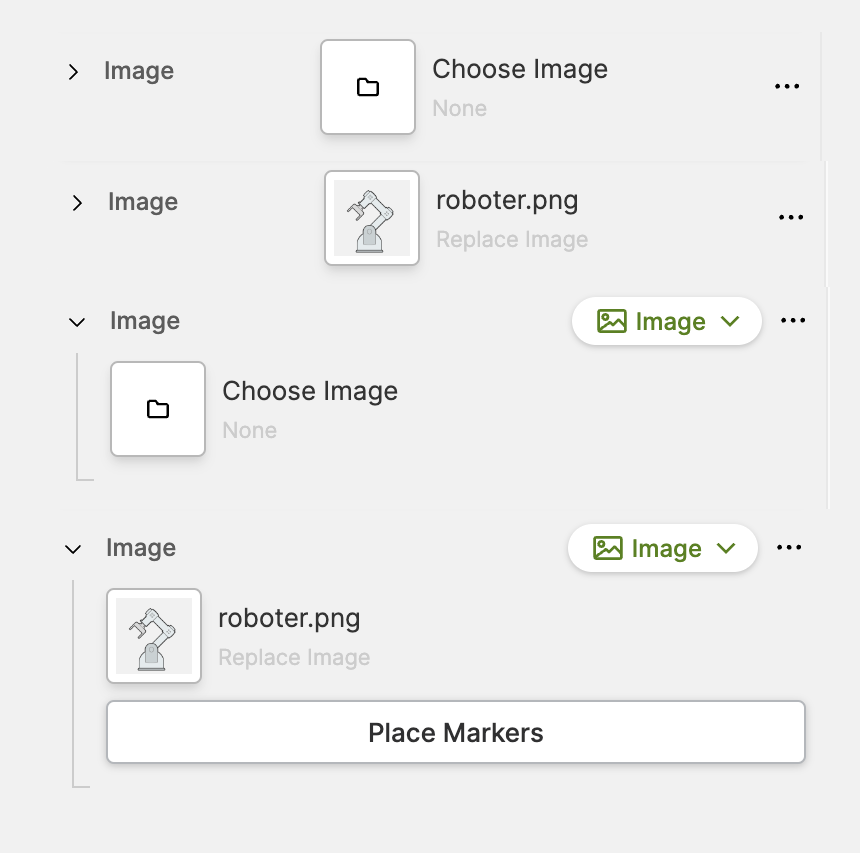Viewport: 860px width, 853px height.
Task: Click the Place Markers button
Action: tap(456, 733)
